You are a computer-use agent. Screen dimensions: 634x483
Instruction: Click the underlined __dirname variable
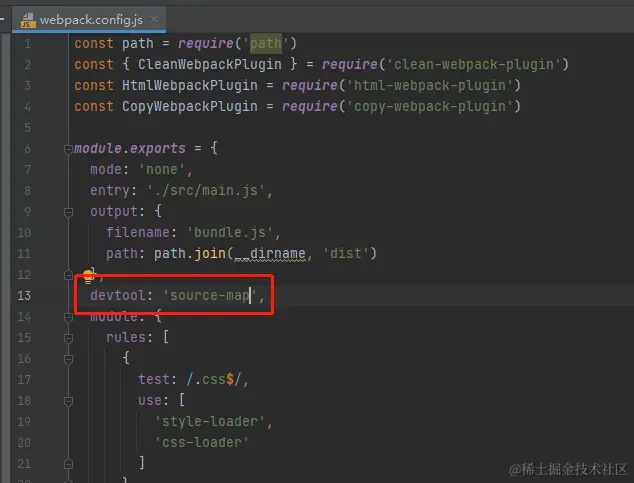click(270, 253)
